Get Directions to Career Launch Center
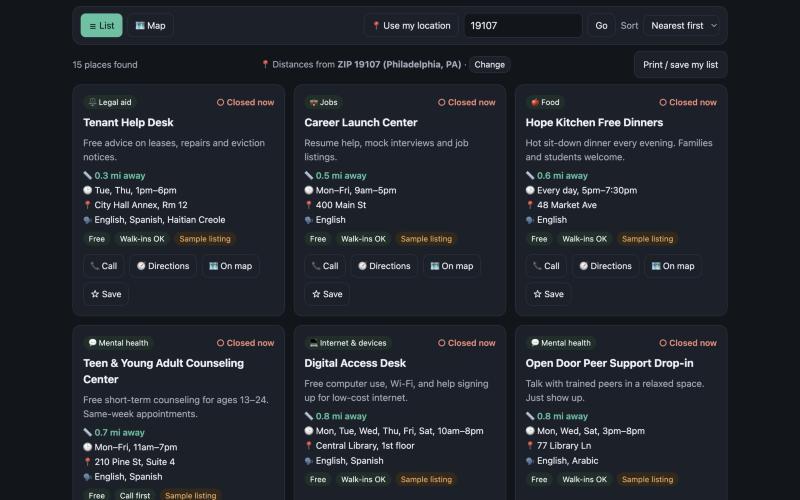 [384, 266]
